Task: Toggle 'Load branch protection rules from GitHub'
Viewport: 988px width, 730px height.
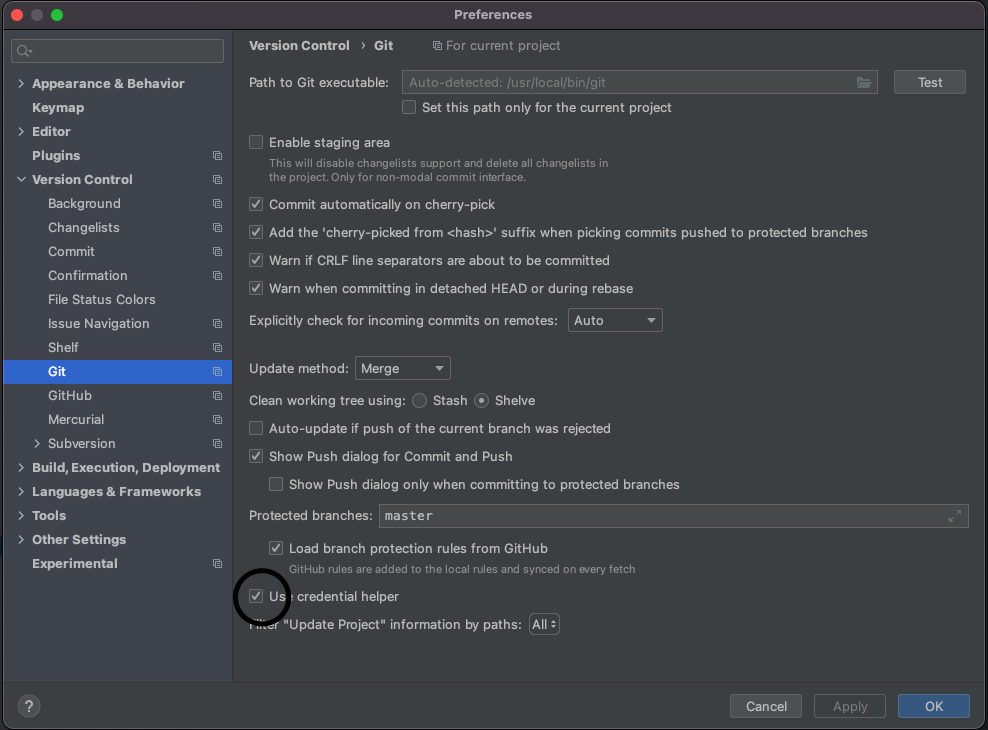Action: pyautogui.click(x=276, y=548)
